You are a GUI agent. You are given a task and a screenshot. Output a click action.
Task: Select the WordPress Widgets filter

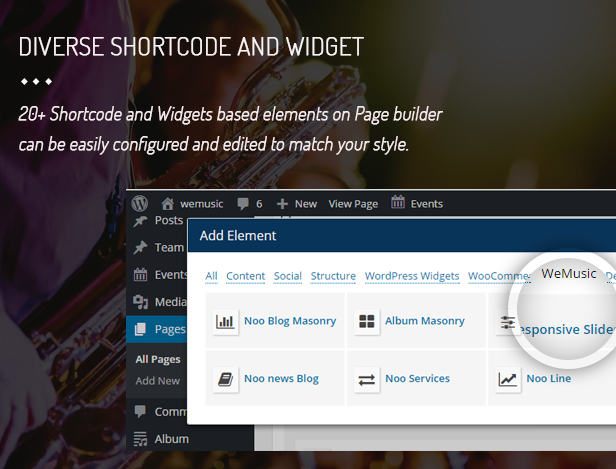(412, 276)
